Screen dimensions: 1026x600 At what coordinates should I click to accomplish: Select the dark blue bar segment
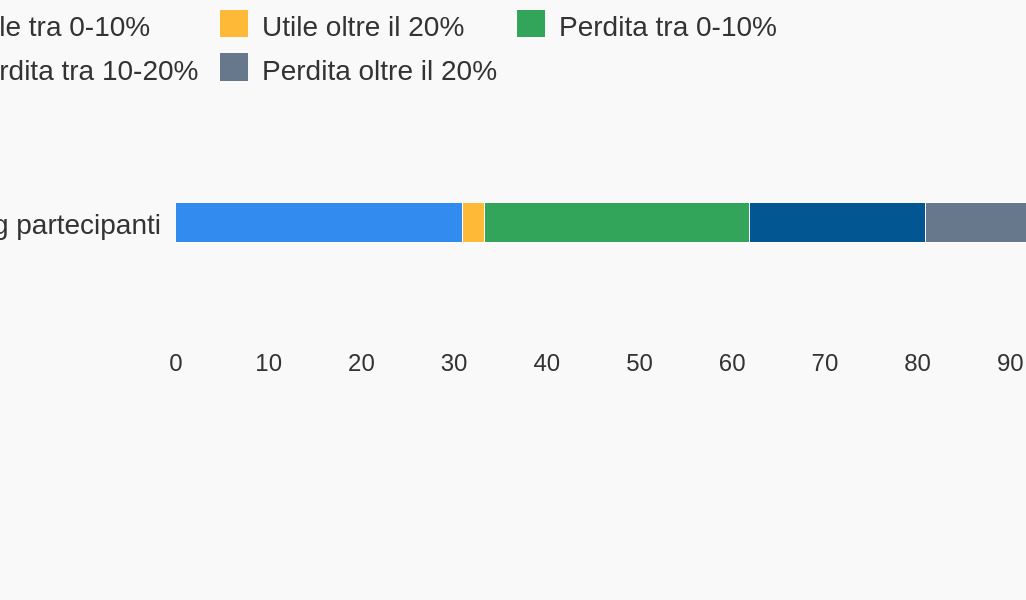837,223
